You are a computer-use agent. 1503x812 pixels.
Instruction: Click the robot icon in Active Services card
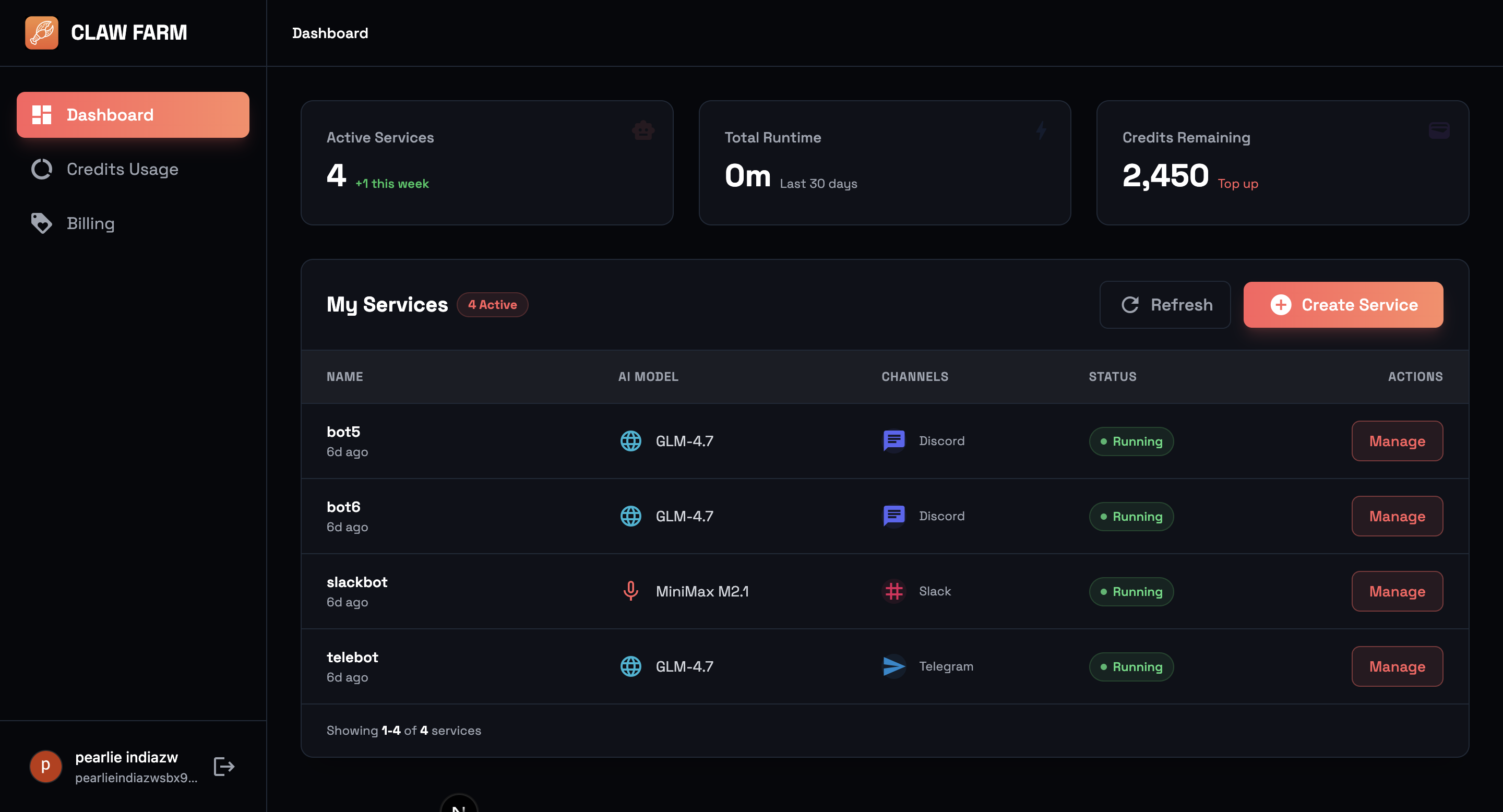[643, 130]
